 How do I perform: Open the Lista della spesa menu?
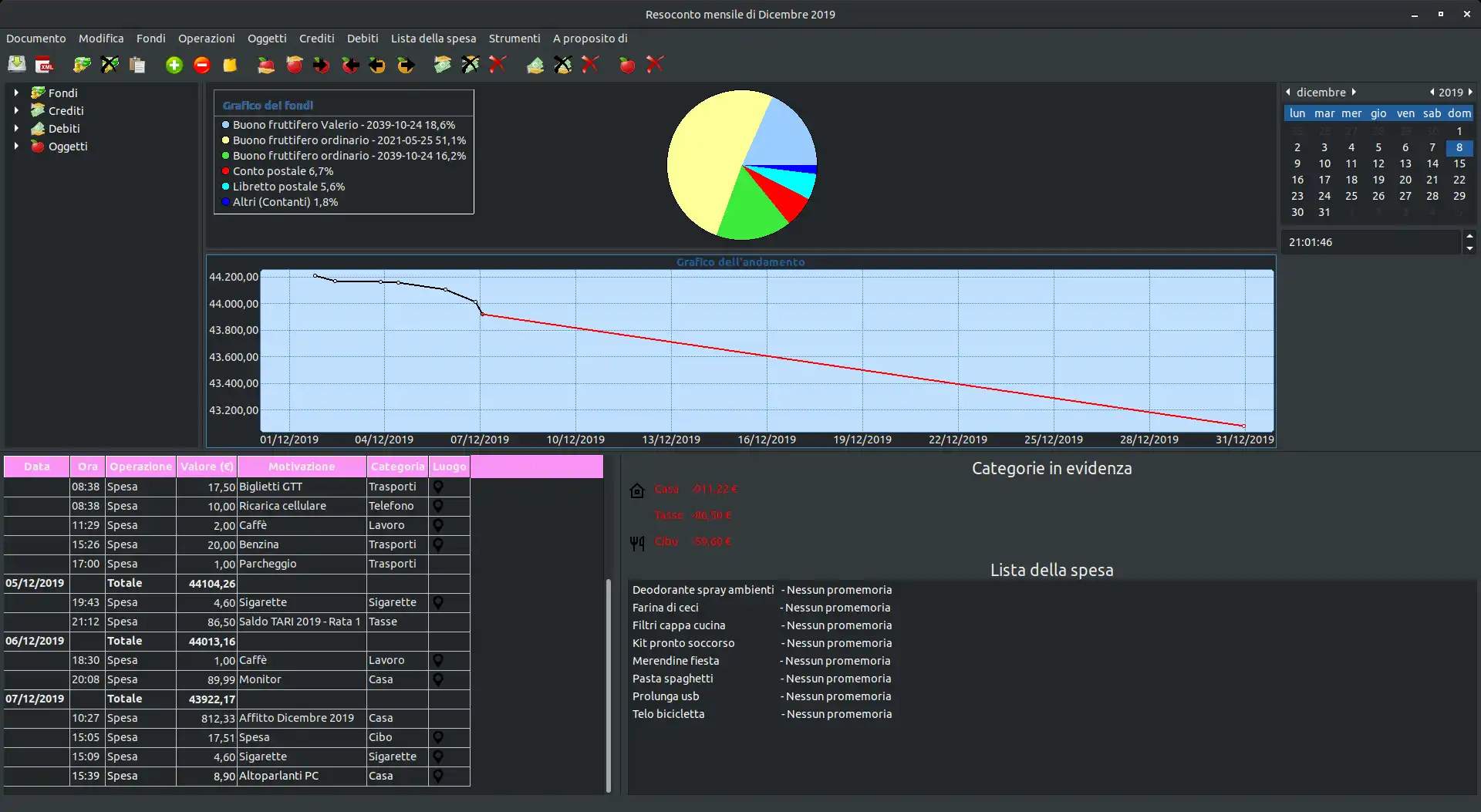coord(433,39)
